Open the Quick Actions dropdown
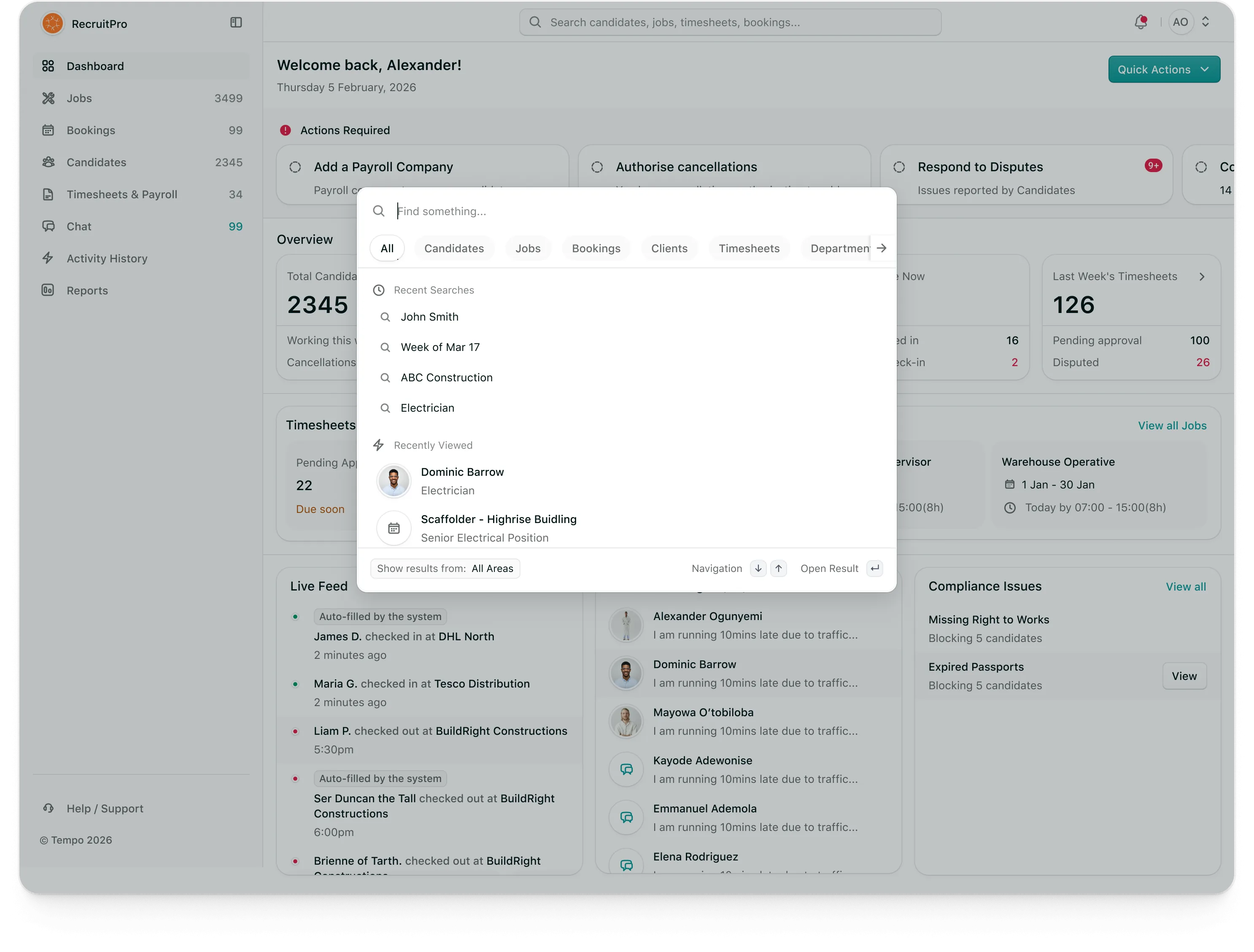1254x952 pixels. pos(1164,69)
